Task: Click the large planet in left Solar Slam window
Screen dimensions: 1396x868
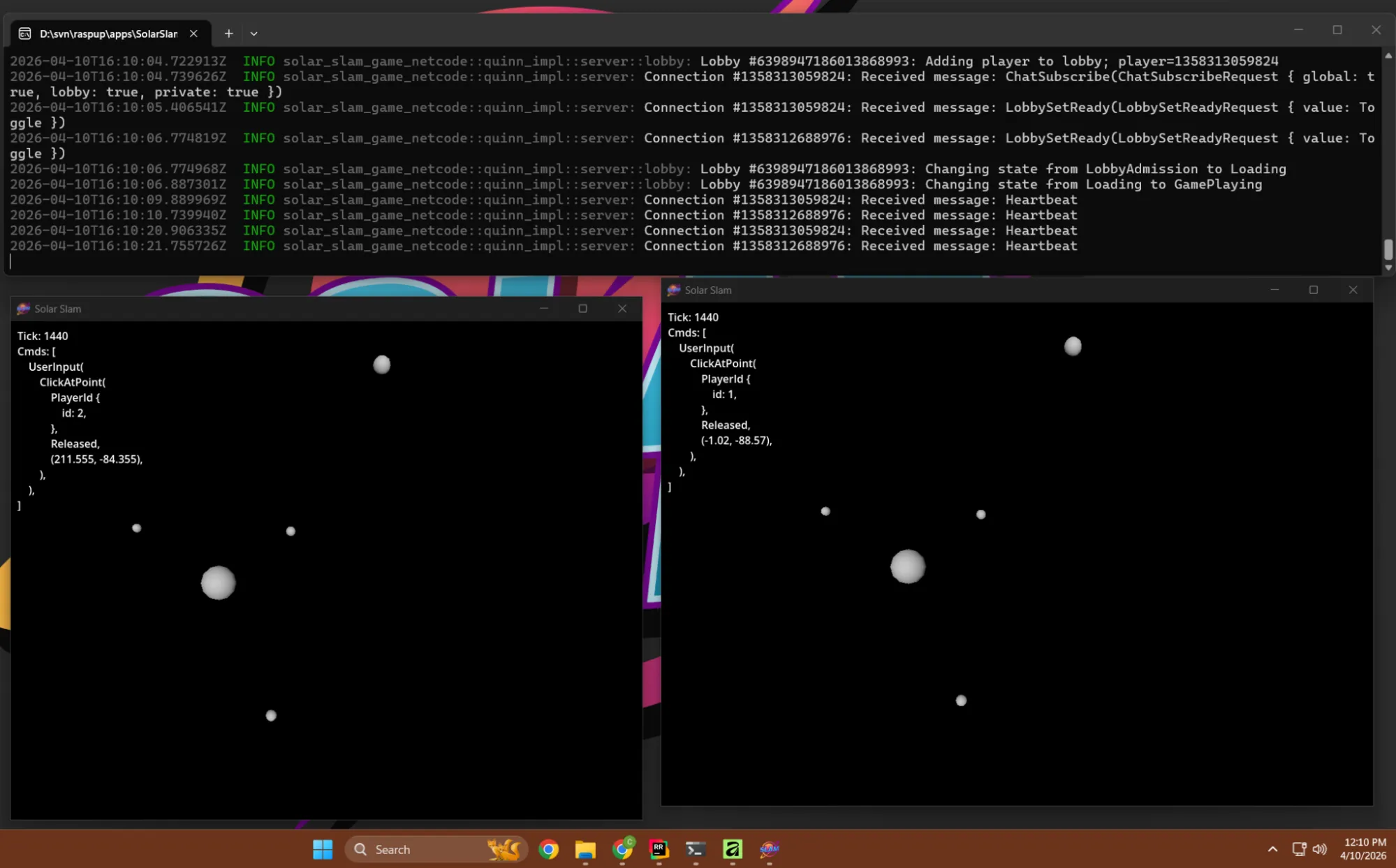Action: coord(219,583)
